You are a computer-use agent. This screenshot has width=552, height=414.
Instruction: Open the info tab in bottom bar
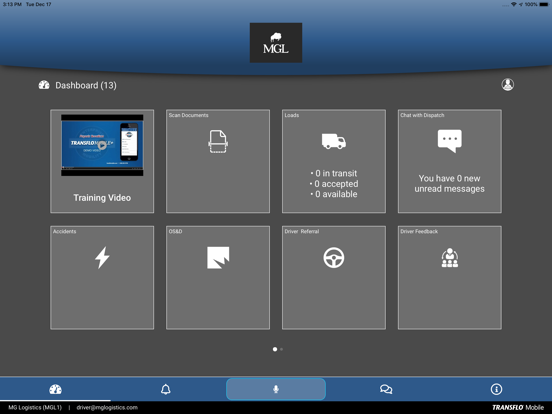click(x=496, y=389)
